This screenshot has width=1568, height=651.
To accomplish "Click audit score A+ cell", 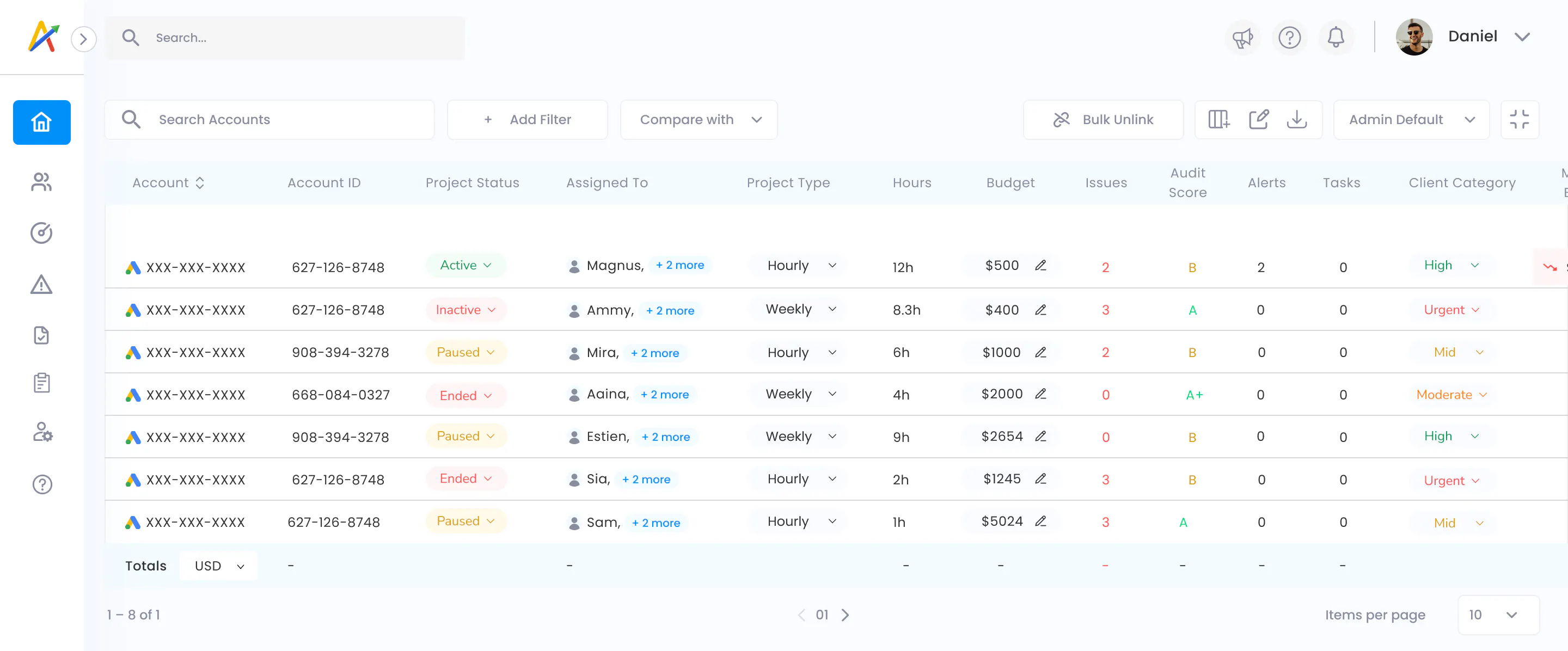I will click(x=1193, y=395).
